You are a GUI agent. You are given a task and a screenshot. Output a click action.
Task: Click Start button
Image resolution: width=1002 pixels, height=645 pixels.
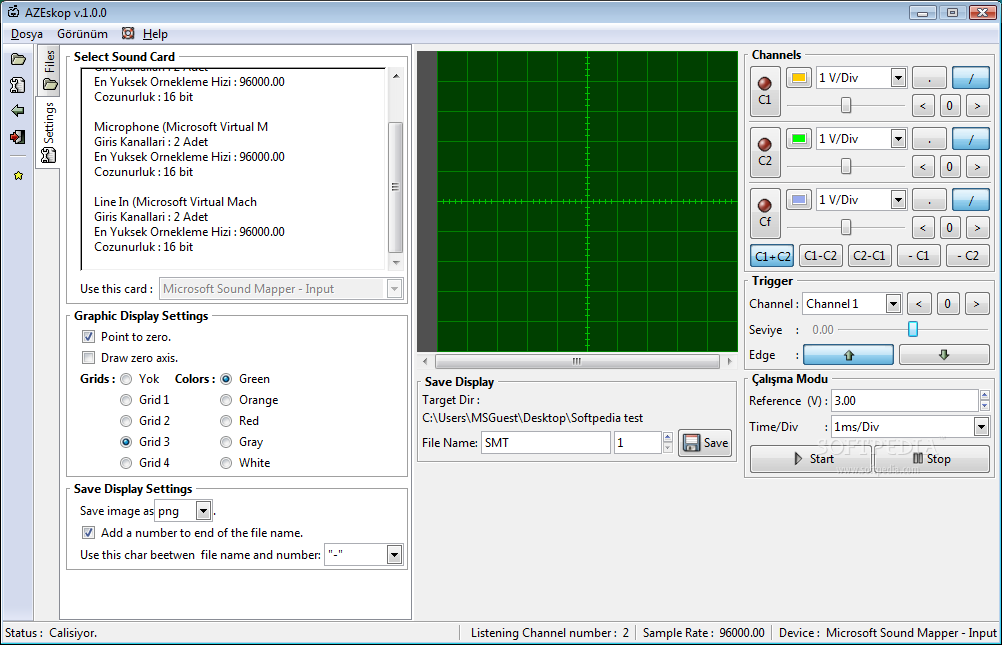[811, 459]
